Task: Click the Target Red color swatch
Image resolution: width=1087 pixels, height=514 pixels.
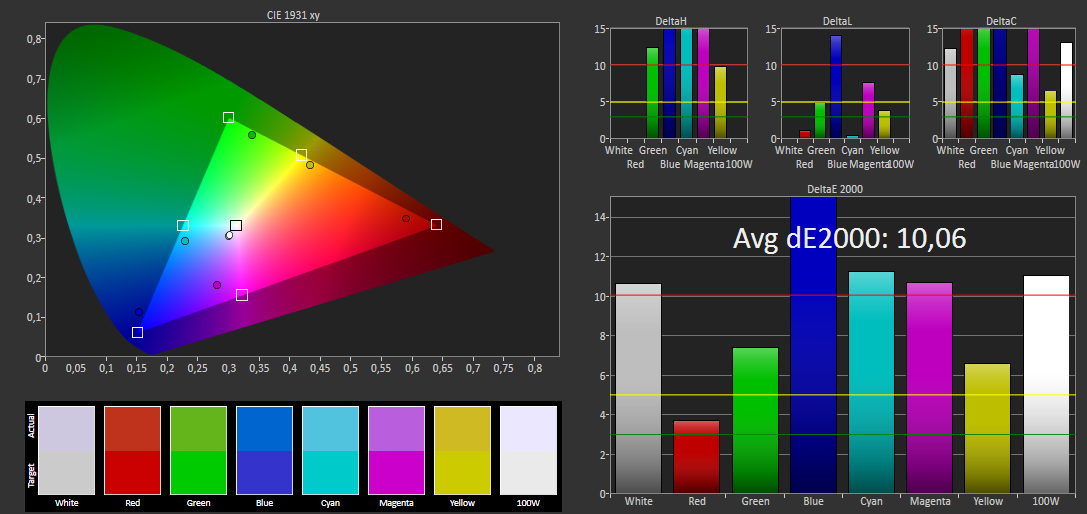Action: point(132,473)
